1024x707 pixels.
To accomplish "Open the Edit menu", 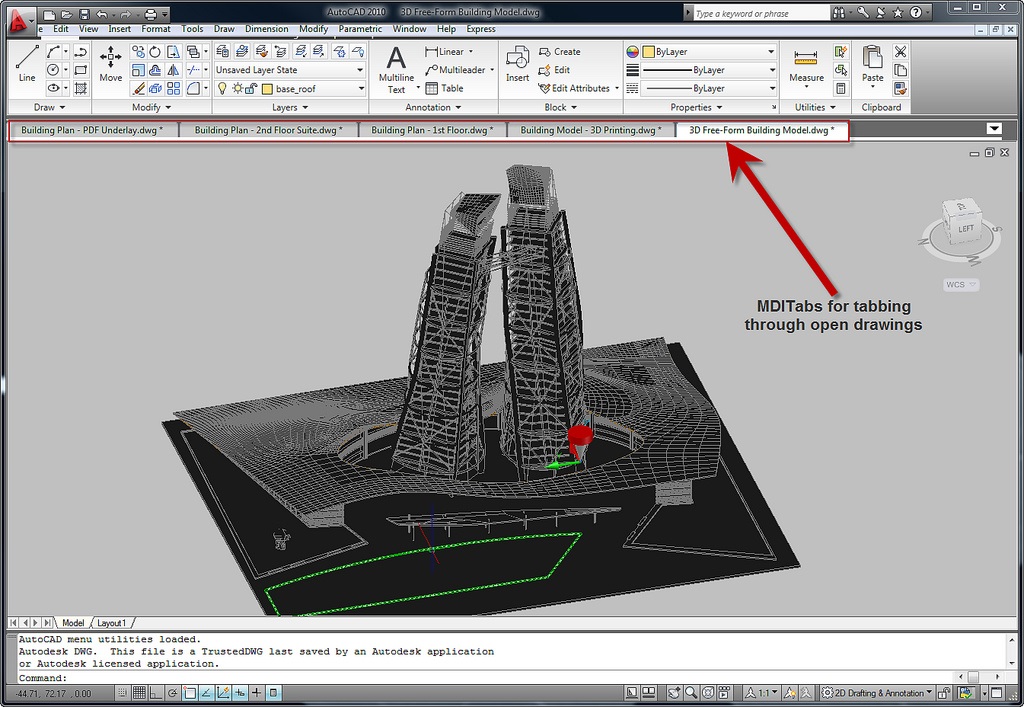I will (60, 29).
